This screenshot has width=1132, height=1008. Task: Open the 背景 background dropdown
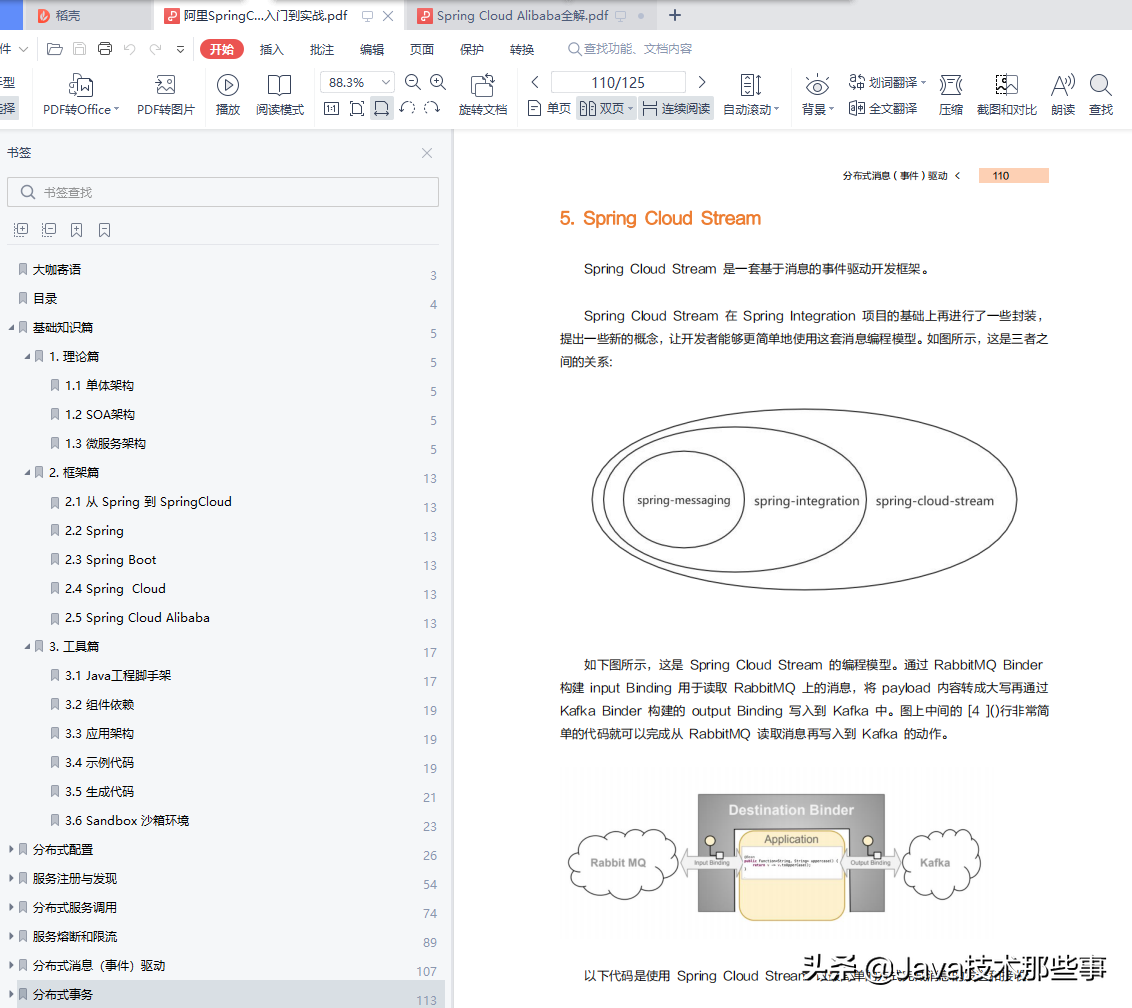pyautogui.click(x=817, y=95)
